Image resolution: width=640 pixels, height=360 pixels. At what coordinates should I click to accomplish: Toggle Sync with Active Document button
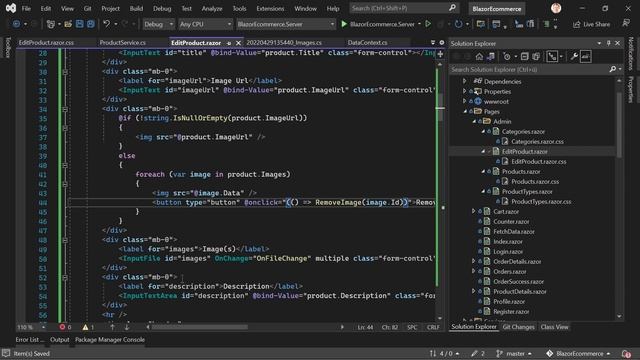click(x=552, y=56)
